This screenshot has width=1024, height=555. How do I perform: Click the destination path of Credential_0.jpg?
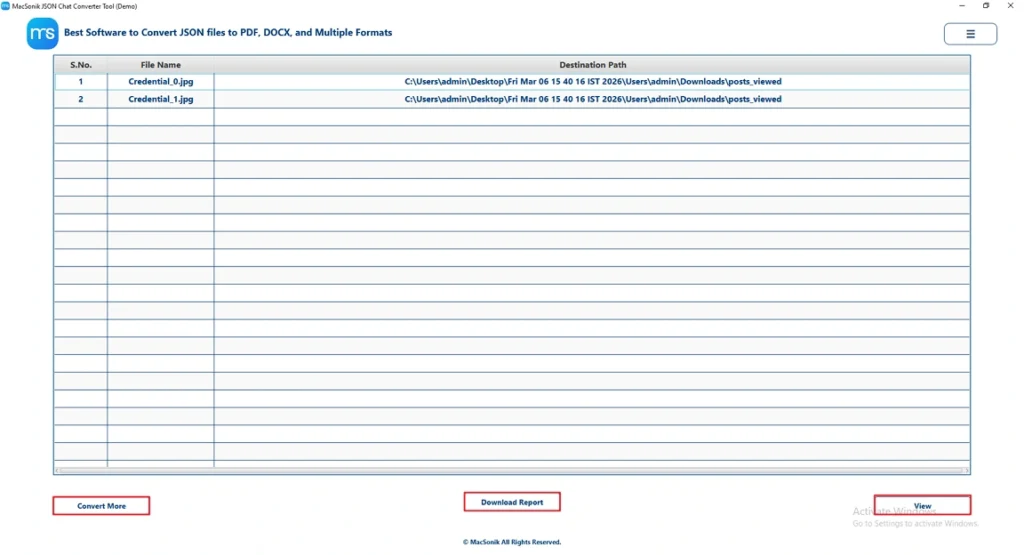click(592, 82)
